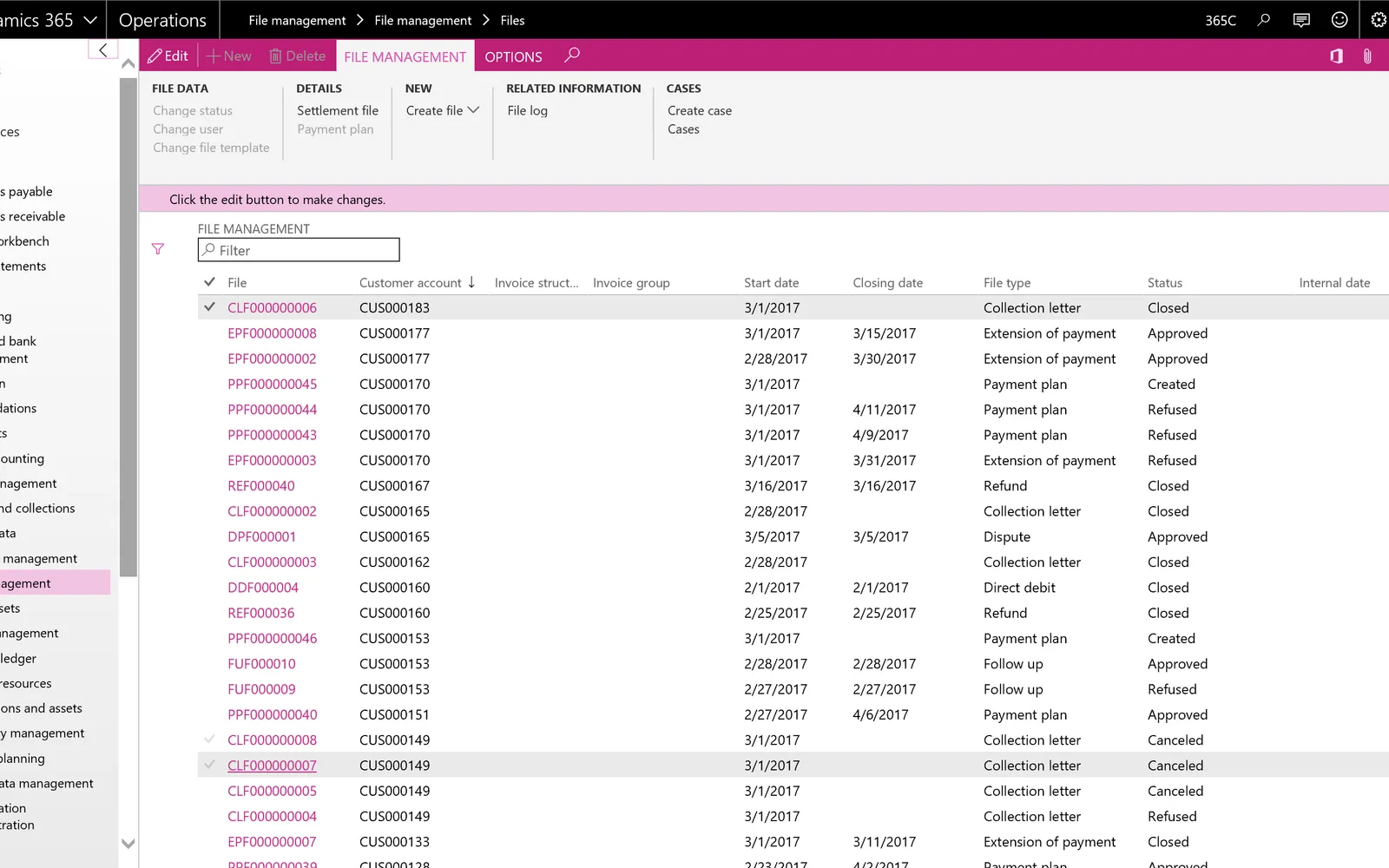Toggle row checkmark for CLF000000008

[209, 740]
